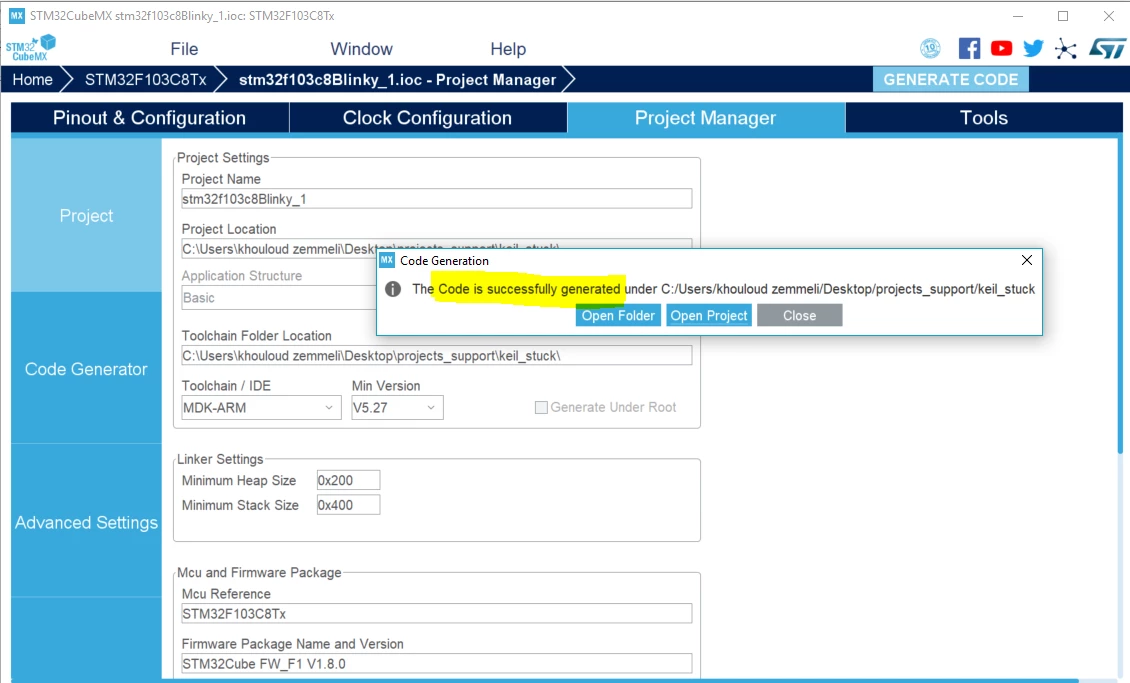Image resolution: width=1130 pixels, height=683 pixels.
Task: Select the Code Generator side section
Action: [86, 369]
